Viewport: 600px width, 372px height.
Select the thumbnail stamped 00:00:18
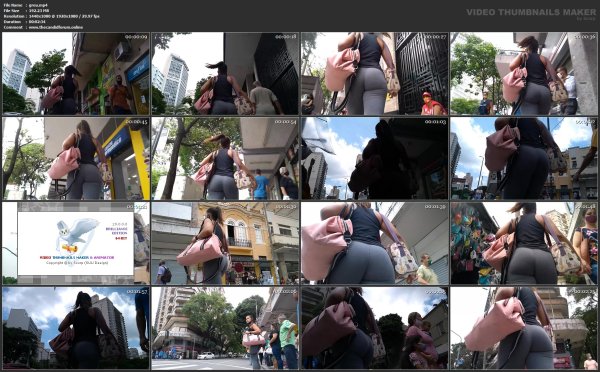click(x=225, y=73)
